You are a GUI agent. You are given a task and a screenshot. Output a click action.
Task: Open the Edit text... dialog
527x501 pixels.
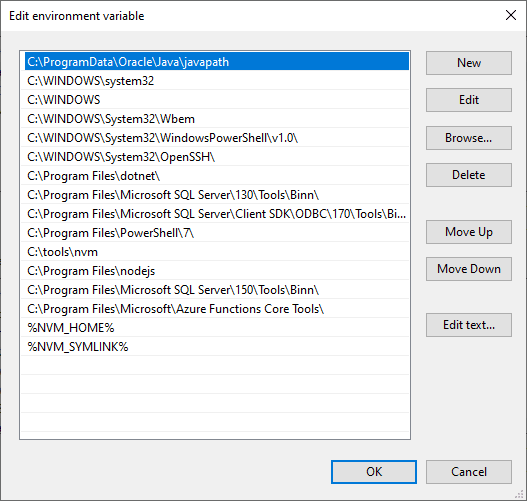(469, 325)
